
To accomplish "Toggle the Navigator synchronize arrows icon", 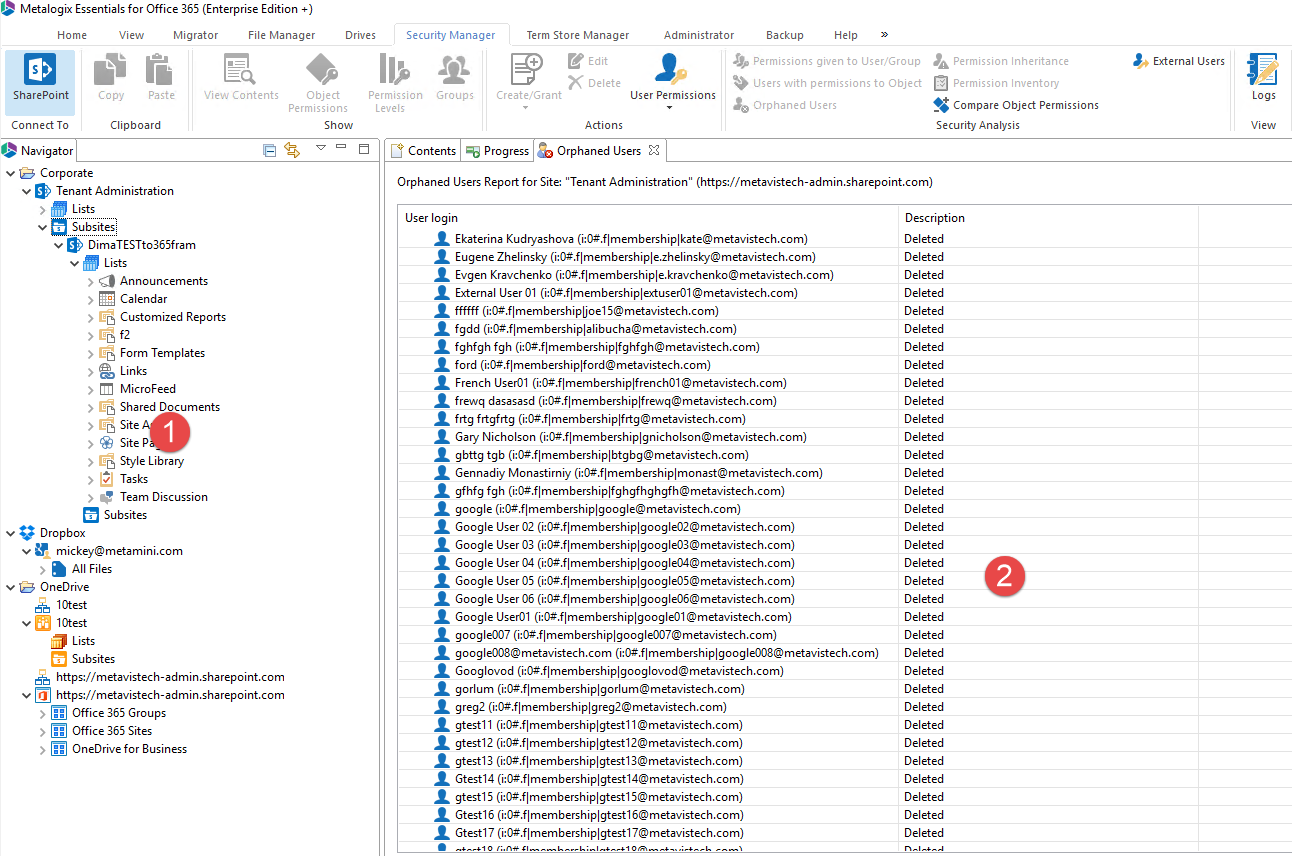I will [x=292, y=148].
